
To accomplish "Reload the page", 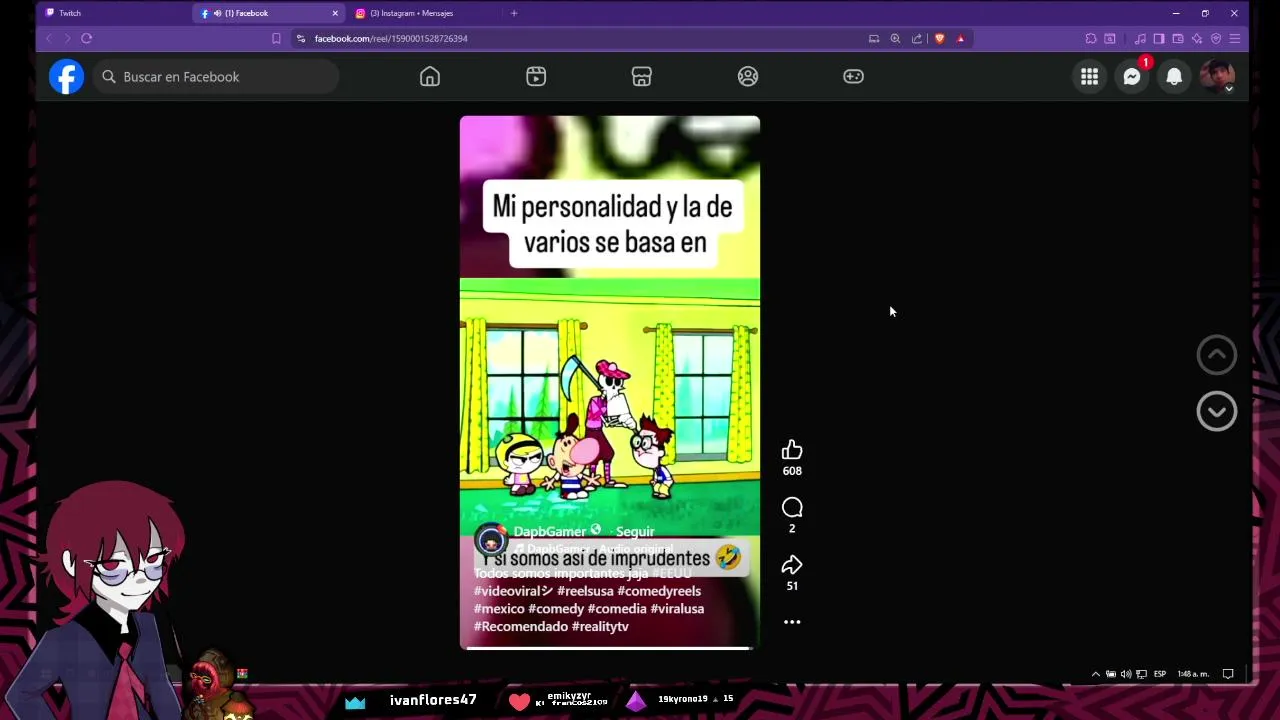I will (x=87, y=38).
